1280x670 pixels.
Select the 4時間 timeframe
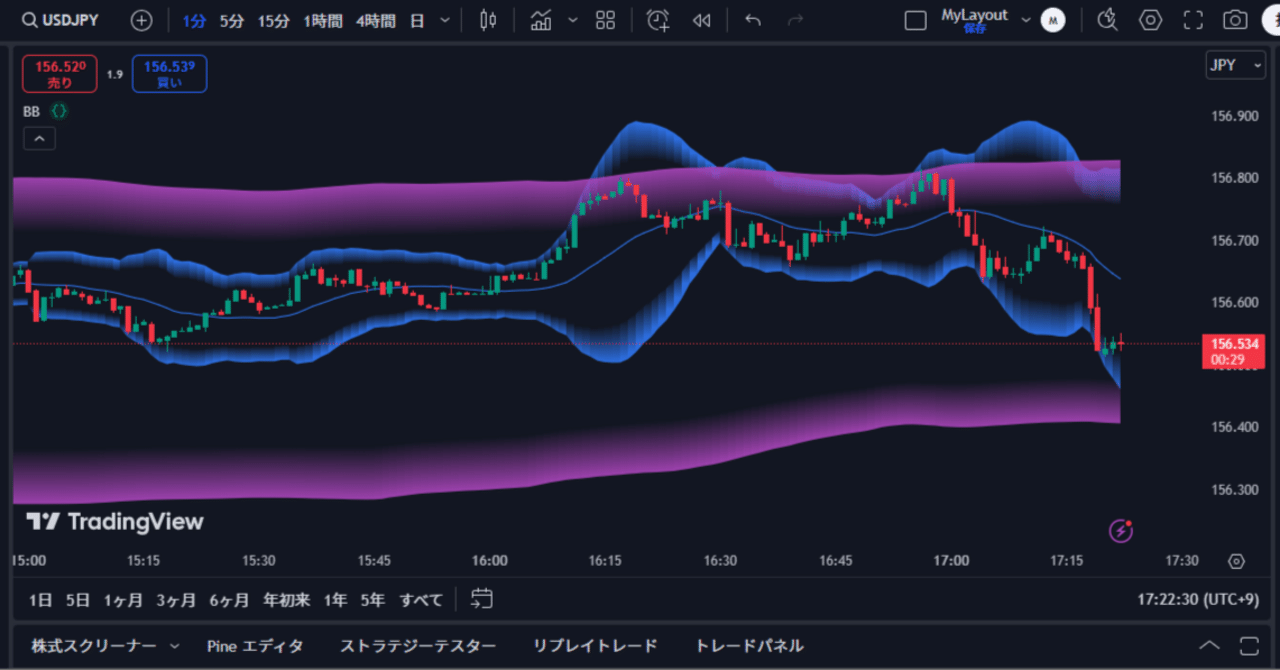tap(375, 20)
